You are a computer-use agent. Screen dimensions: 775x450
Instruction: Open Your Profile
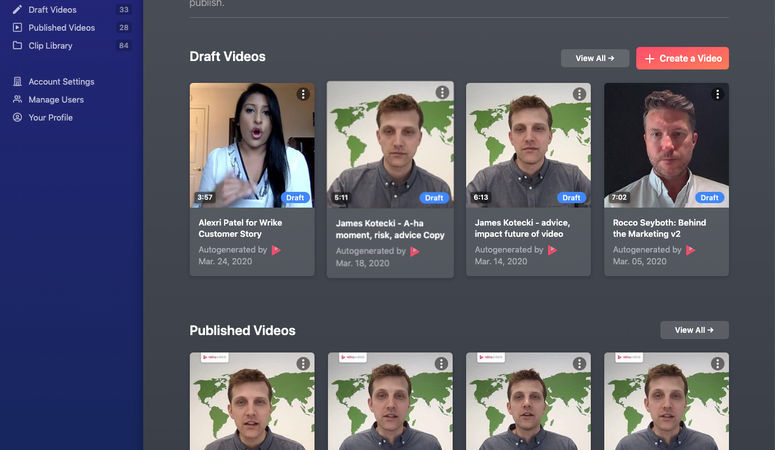[x=50, y=118]
